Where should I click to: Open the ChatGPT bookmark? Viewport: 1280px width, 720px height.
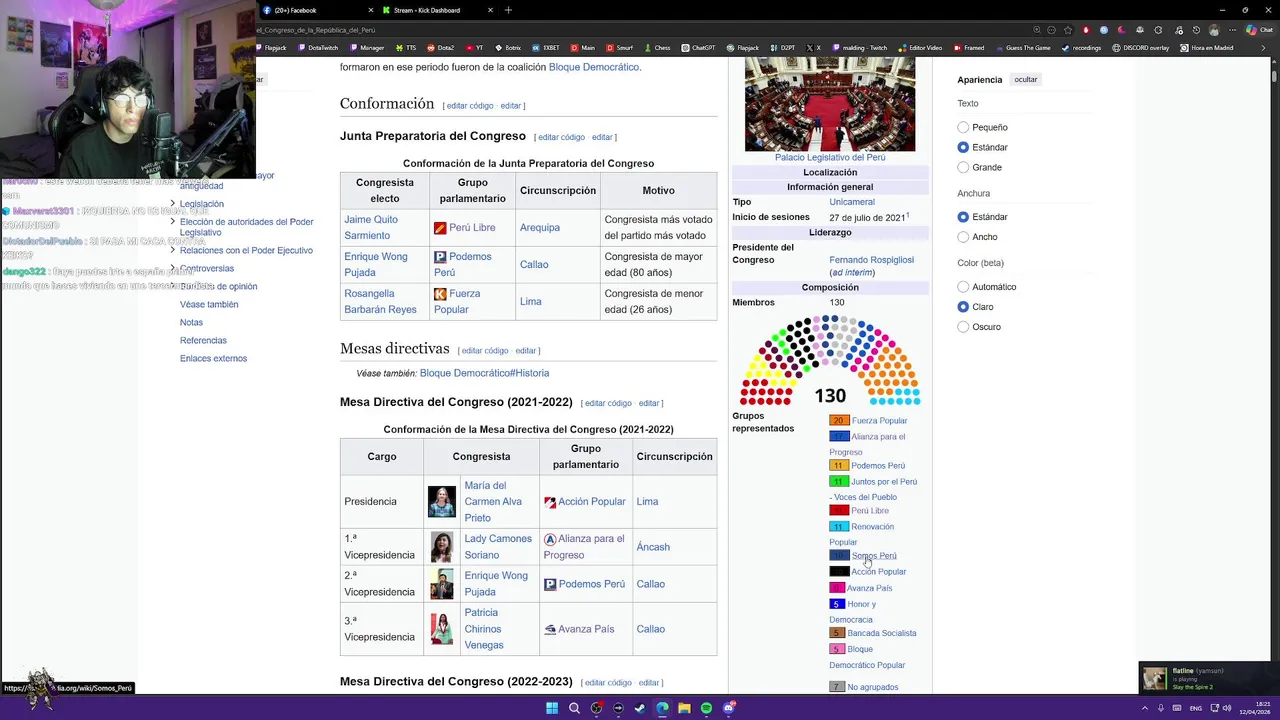click(698, 48)
